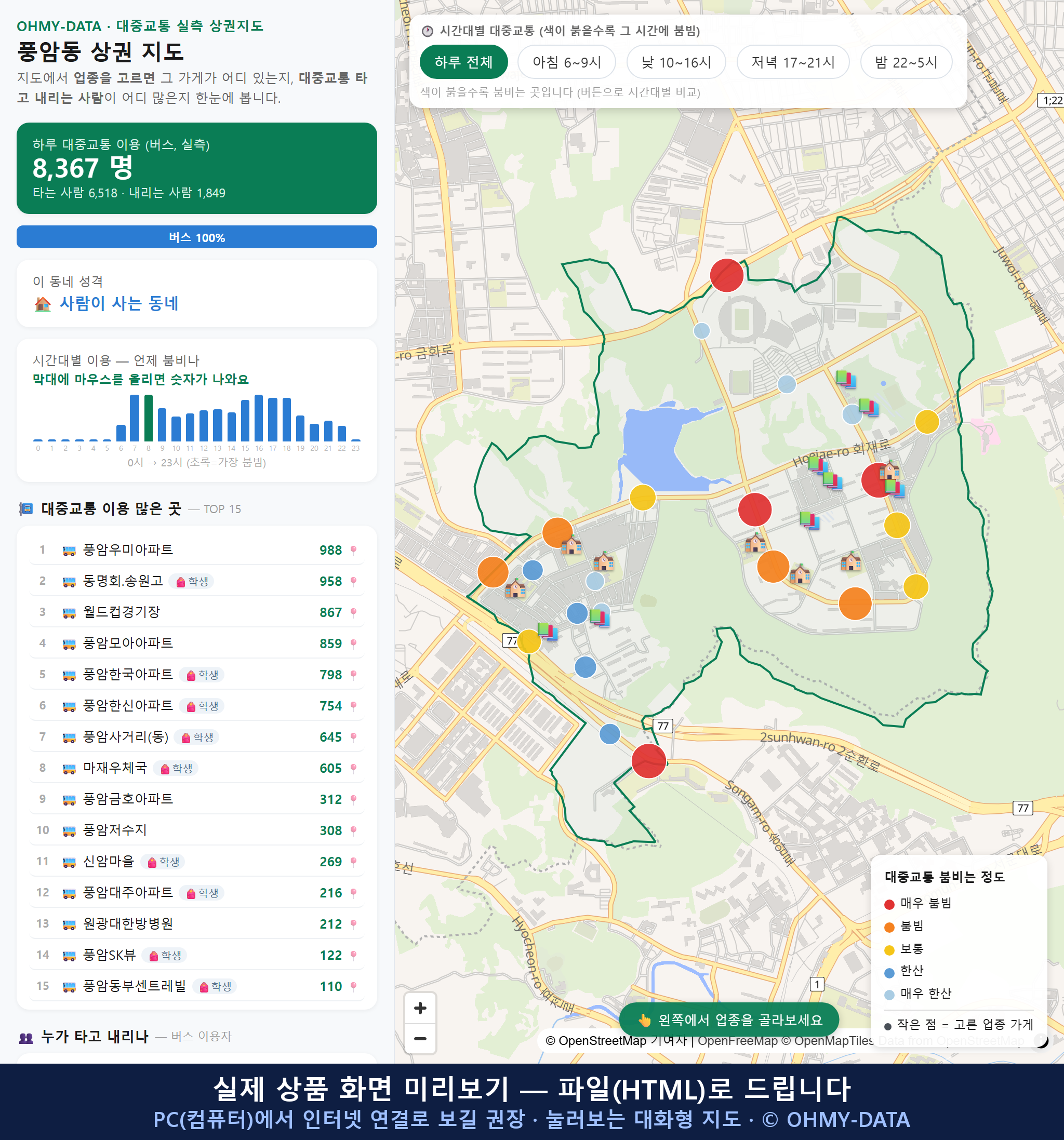Click the 붐빔 orange legend swatch
This screenshot has width=1064, height=1140.
tap(889, 927)
